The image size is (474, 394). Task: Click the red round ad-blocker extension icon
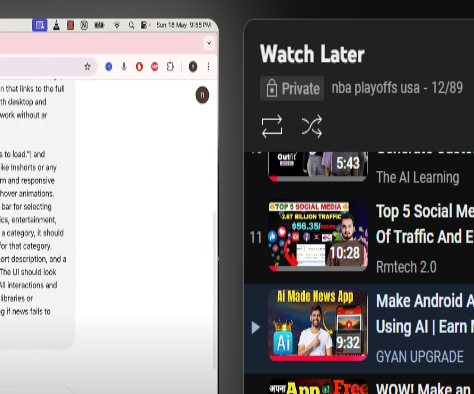point(155,67)
